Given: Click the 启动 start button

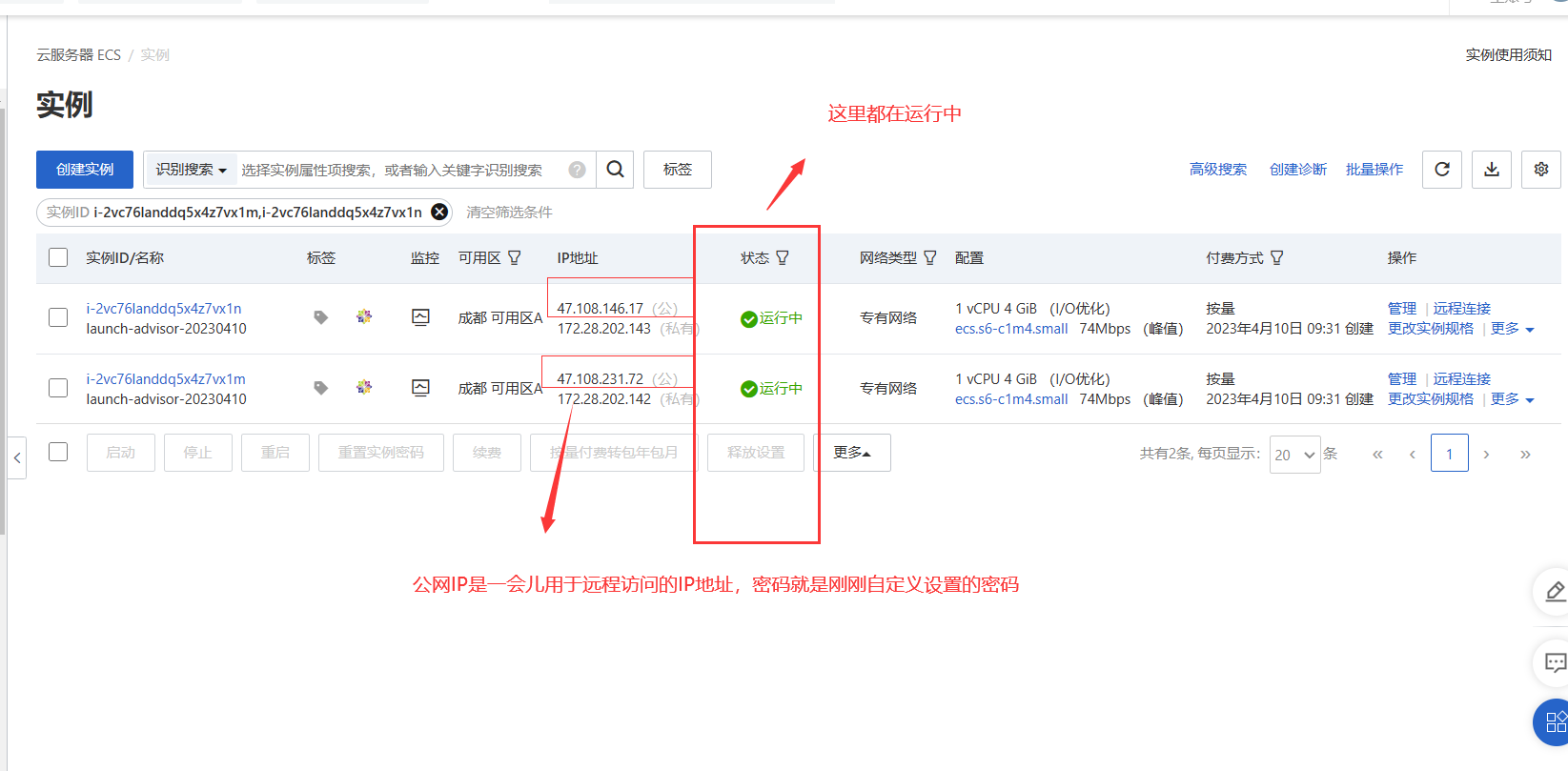Looking at the screenshot, I should tap(121, 453).
